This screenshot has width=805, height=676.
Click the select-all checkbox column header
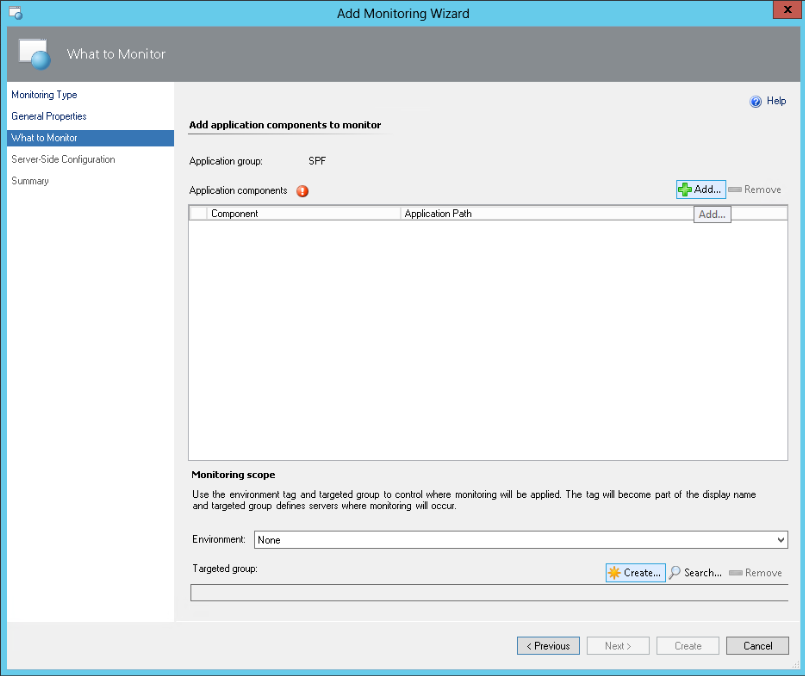197,214
